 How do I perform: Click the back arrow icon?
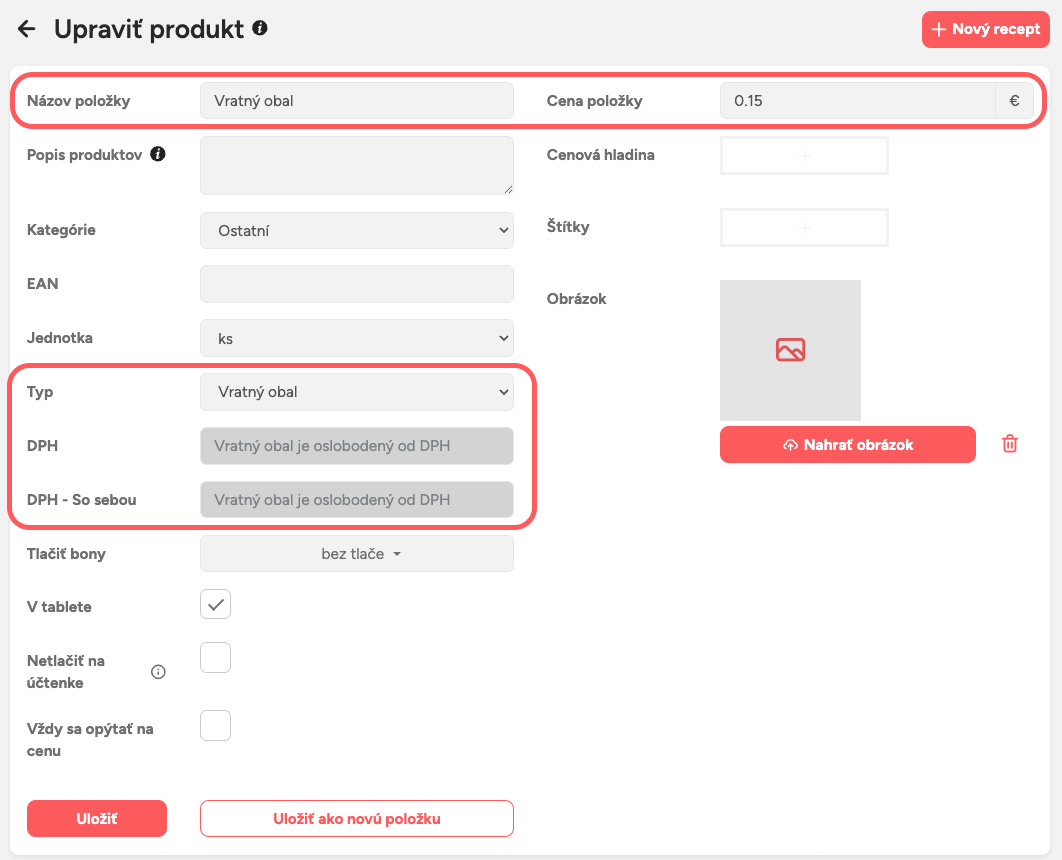click(27, 29)
